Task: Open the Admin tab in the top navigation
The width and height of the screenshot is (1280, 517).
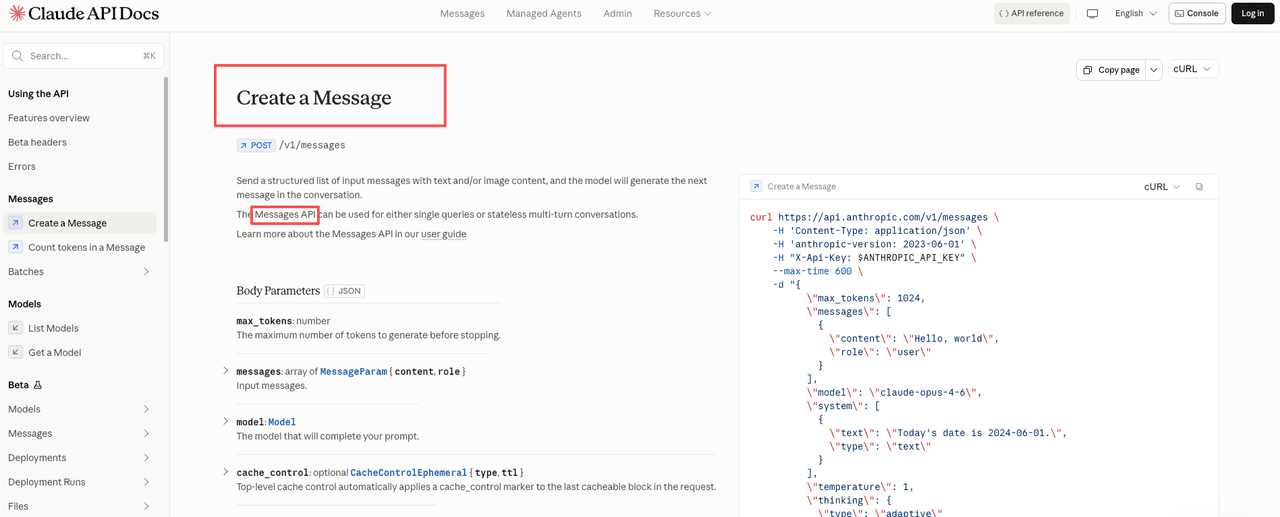Action: point(617,14)
